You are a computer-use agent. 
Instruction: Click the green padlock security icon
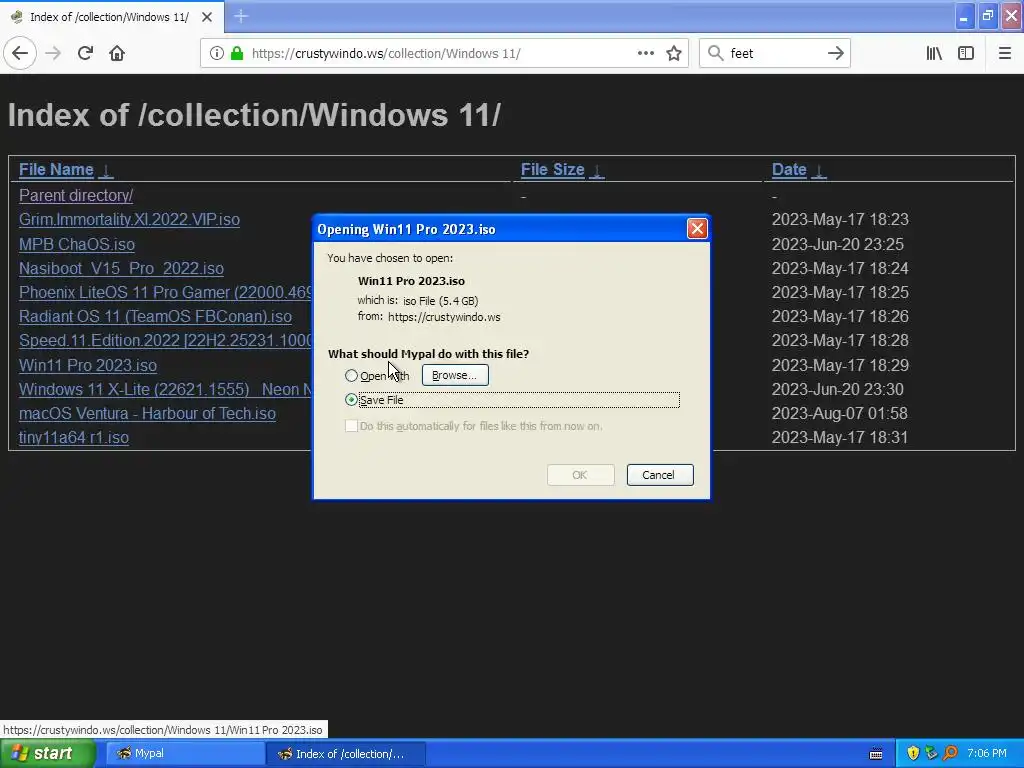pos(237,54)
